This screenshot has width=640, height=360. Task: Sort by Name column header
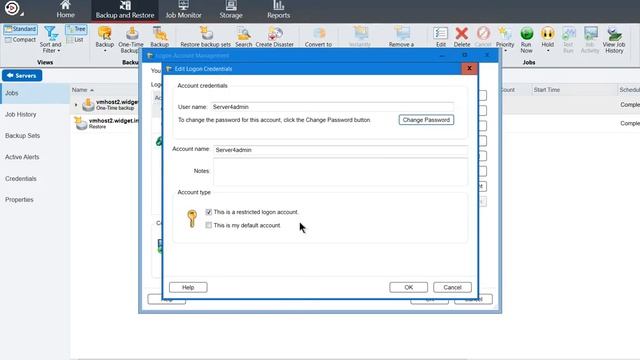click(82, 90)
